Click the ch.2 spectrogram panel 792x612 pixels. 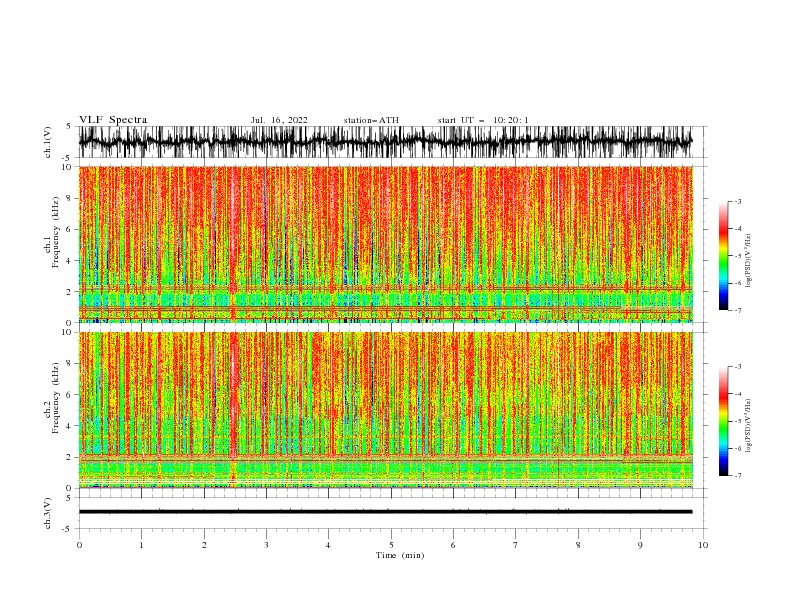(386, 410)
